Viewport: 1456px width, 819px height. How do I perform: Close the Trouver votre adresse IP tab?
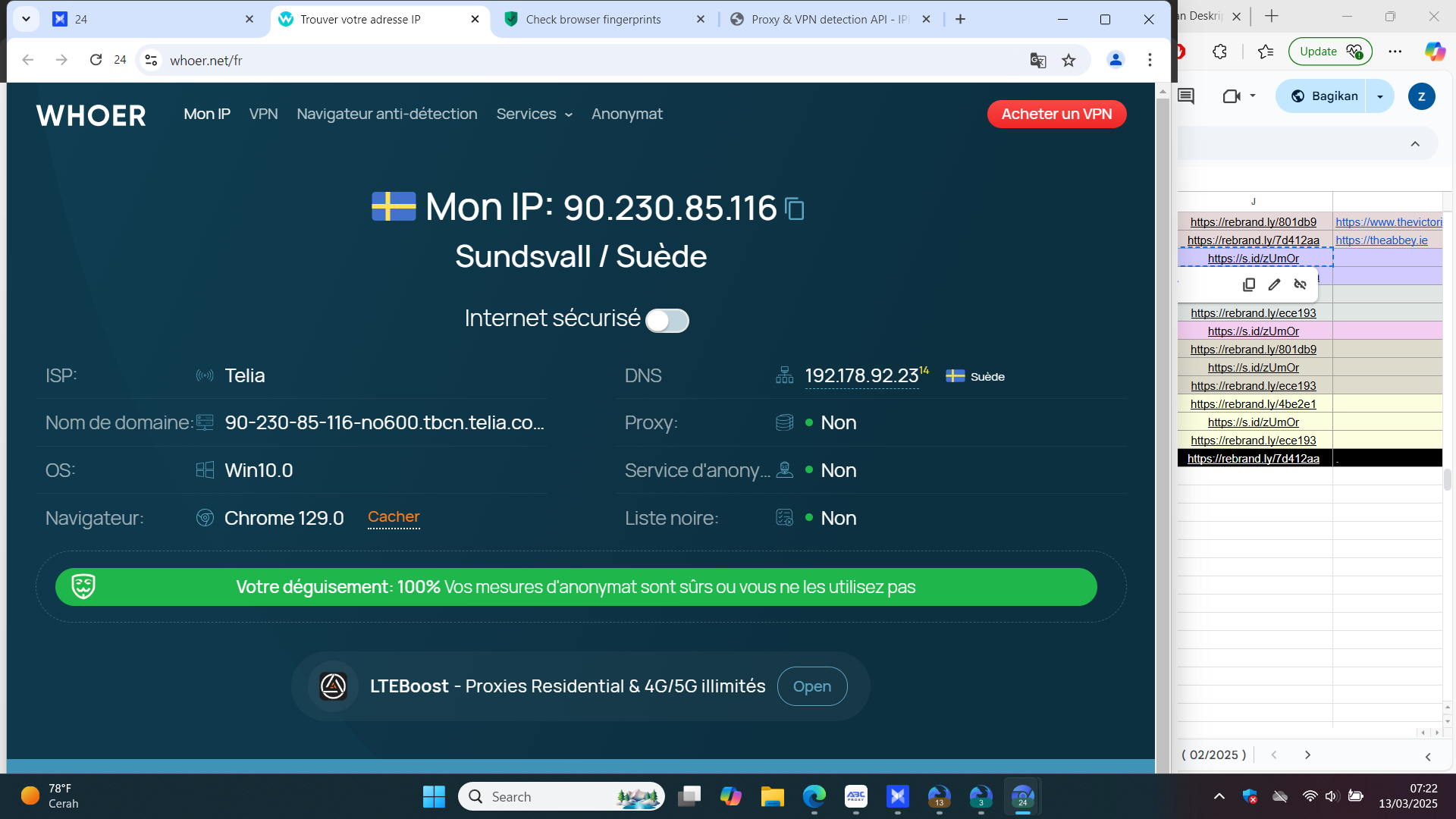pos(475,20)
